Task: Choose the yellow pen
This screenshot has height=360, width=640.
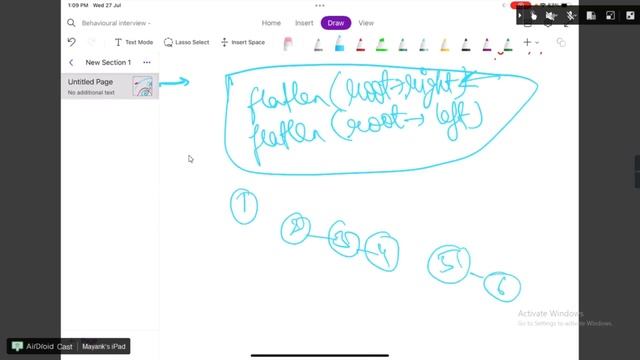Action: point(444,44)
